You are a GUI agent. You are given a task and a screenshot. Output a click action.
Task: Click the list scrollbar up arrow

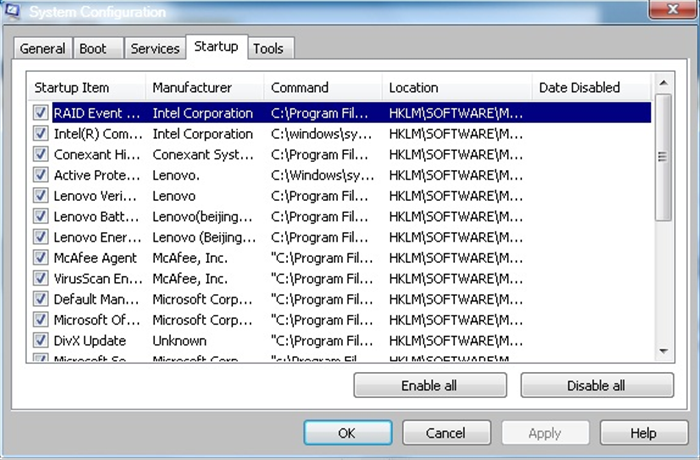(663, 83)
